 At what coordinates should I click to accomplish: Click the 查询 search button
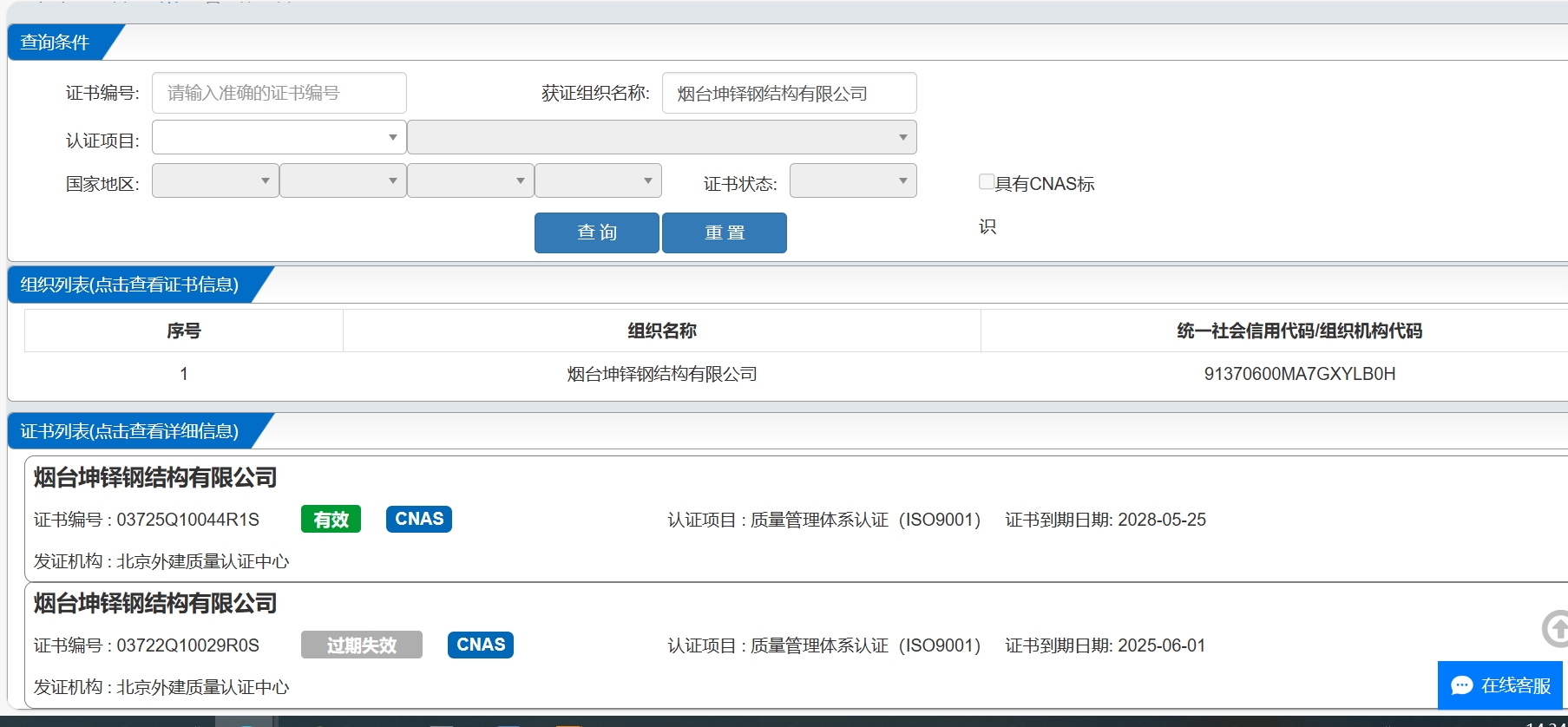[597, 233]
